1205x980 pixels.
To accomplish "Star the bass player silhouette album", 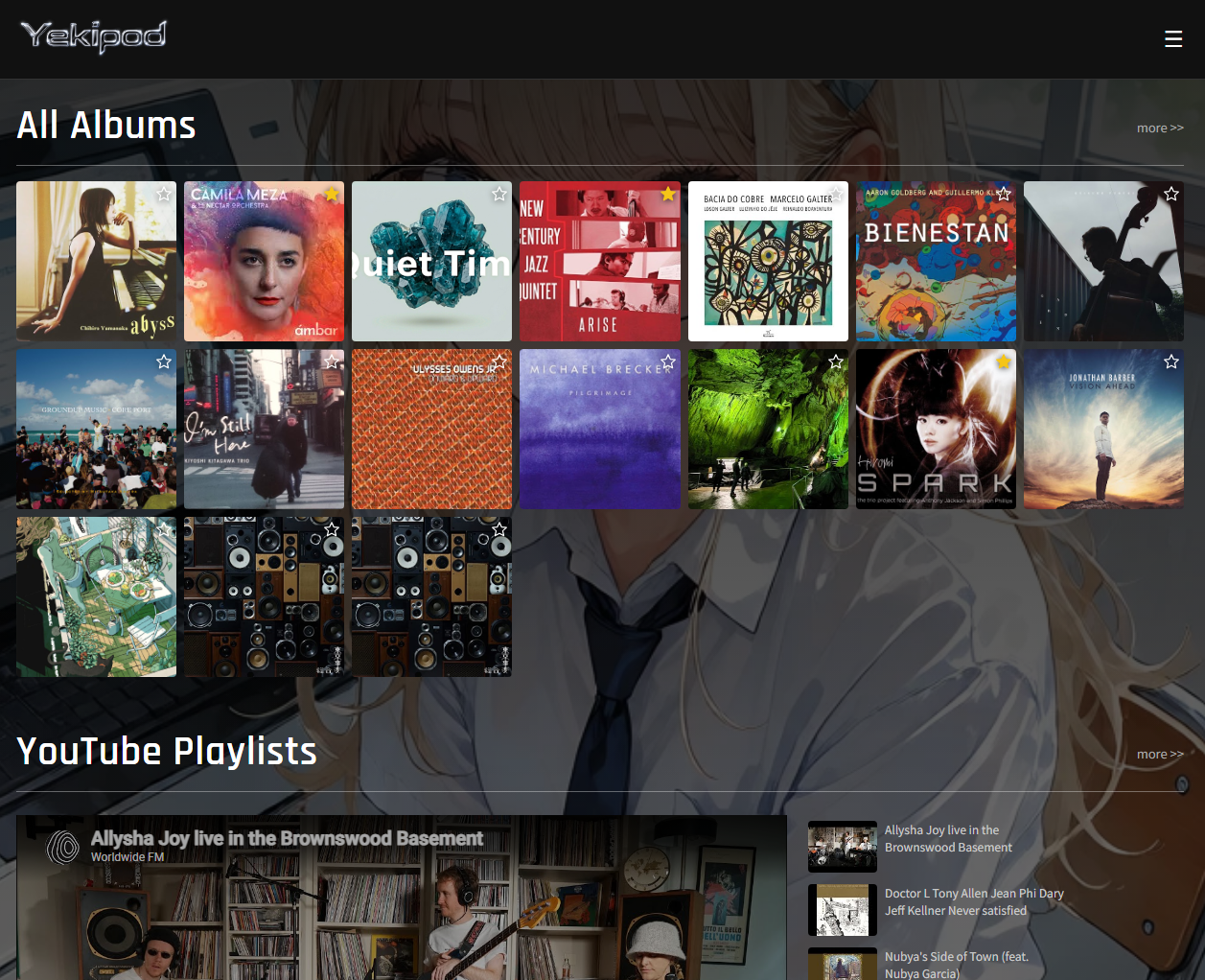I will [1171, 195].
